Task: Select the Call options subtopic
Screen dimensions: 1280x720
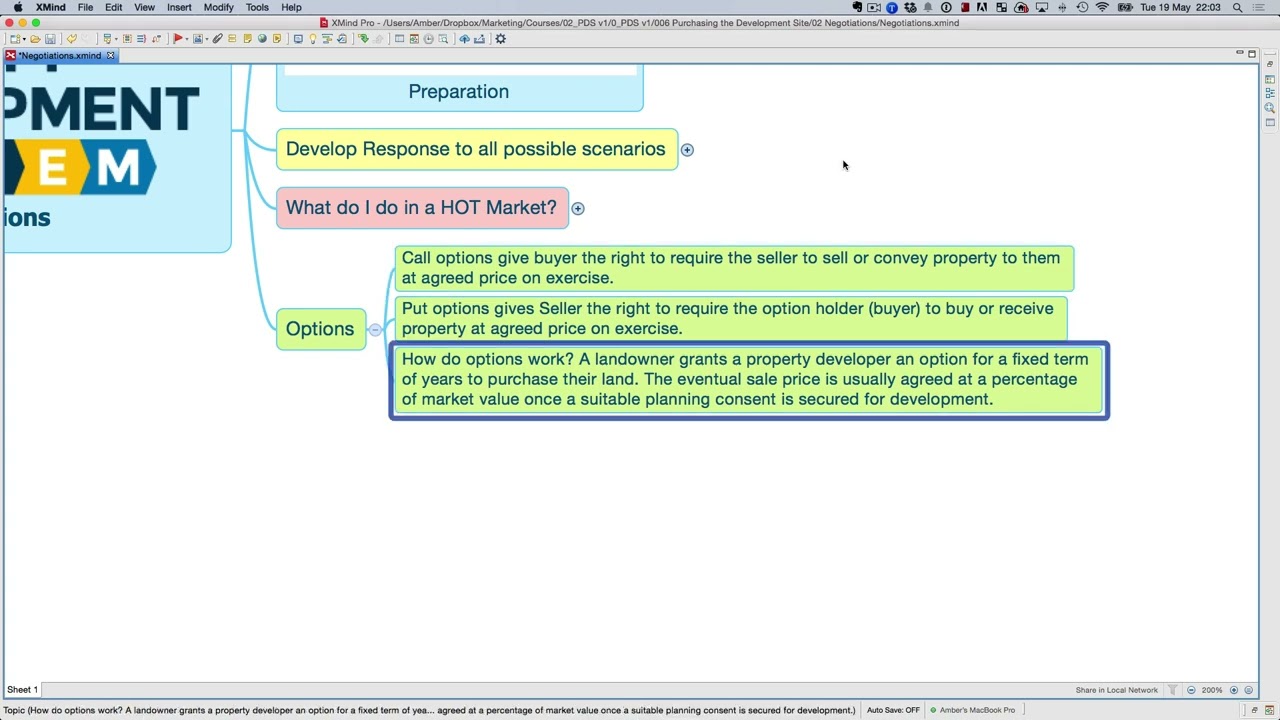Action: point(734,268)
